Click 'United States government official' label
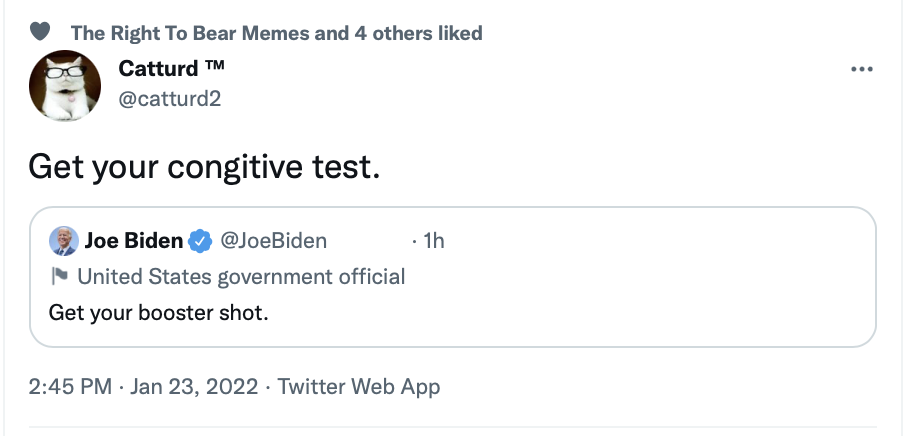The image size is (912, 436). click(x=241, y=277)
